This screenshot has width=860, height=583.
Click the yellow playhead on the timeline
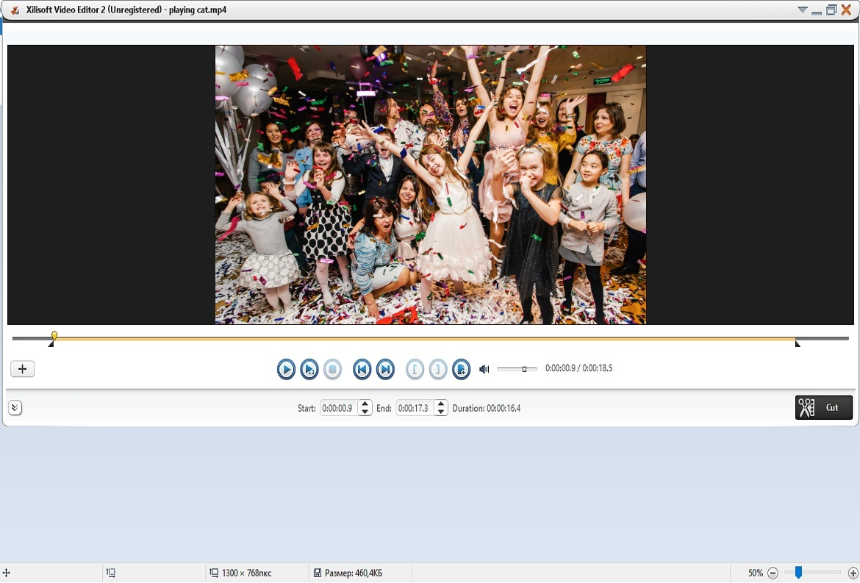[x=54, y=335]
